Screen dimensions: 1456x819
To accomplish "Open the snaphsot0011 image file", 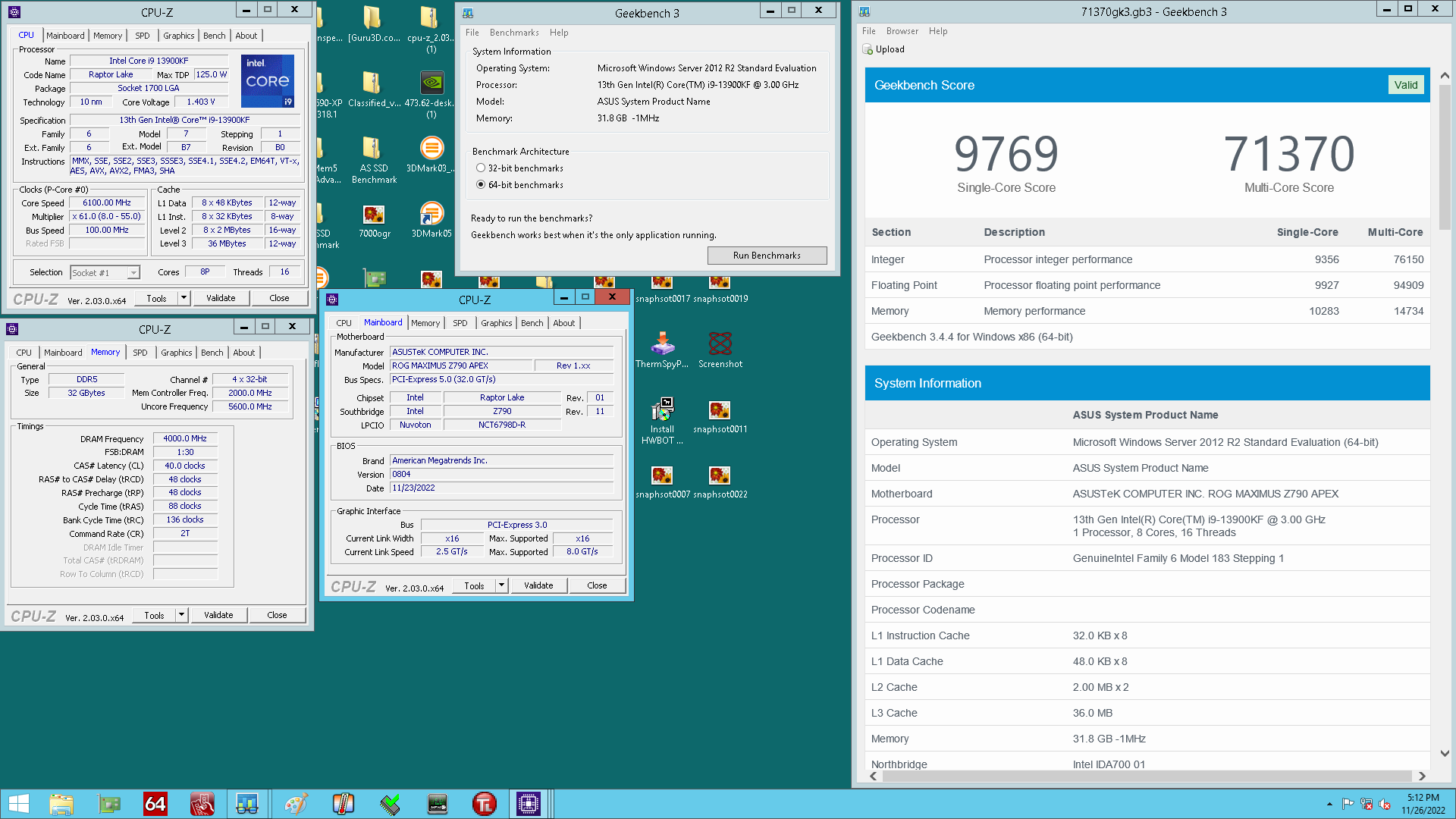I will [720, 416].
